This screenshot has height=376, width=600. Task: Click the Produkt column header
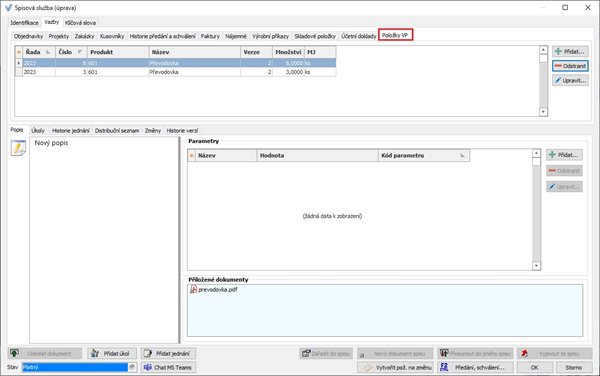coord(118,52)
